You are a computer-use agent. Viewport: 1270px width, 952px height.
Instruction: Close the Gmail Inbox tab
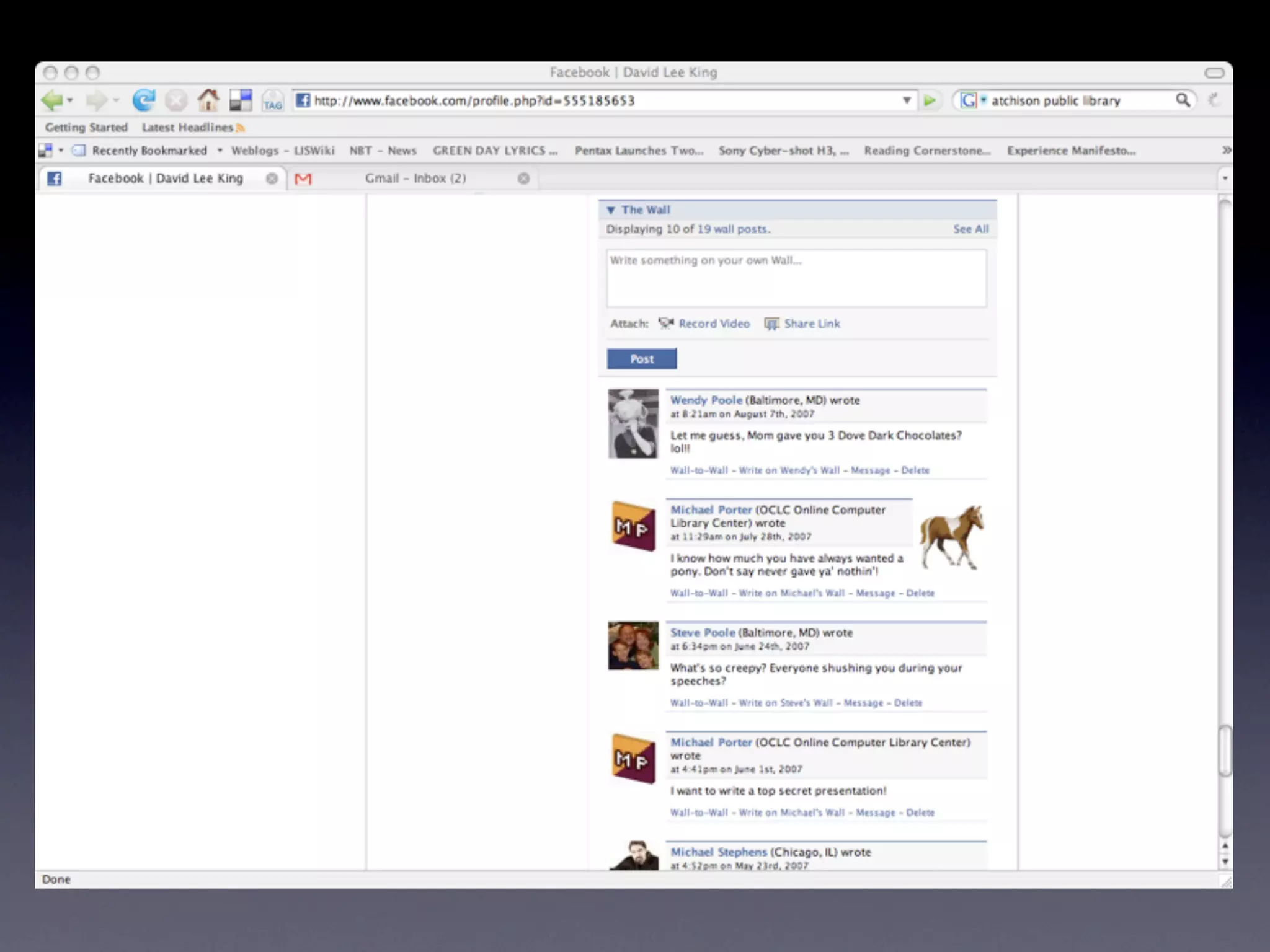tap(523, 178)
